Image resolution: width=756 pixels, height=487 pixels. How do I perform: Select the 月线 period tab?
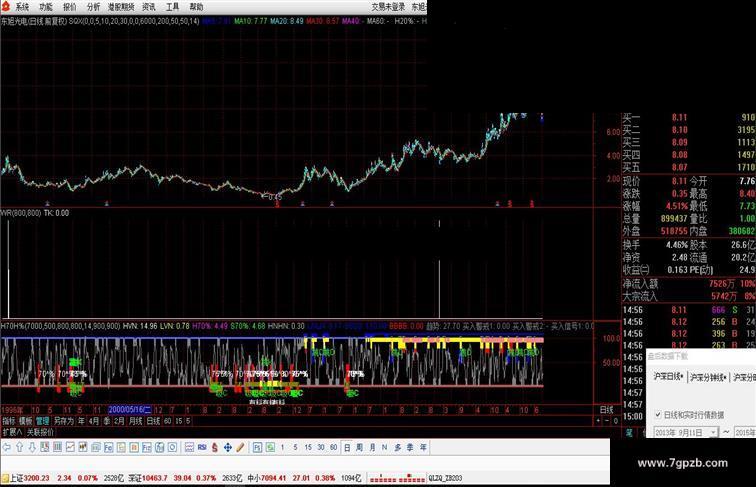135,421
